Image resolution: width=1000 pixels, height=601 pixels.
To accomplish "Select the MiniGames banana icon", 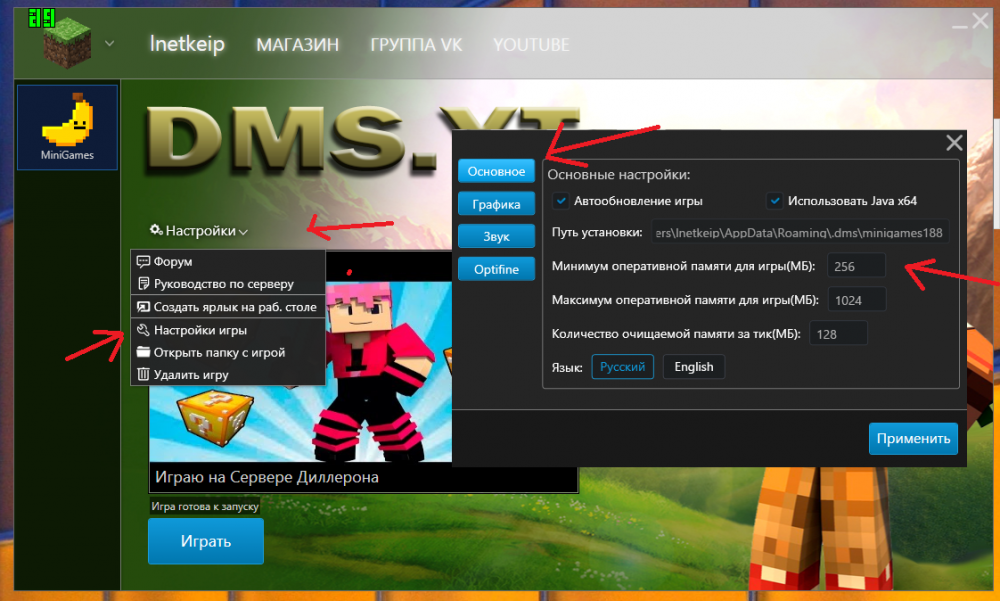I will [68, 122].
